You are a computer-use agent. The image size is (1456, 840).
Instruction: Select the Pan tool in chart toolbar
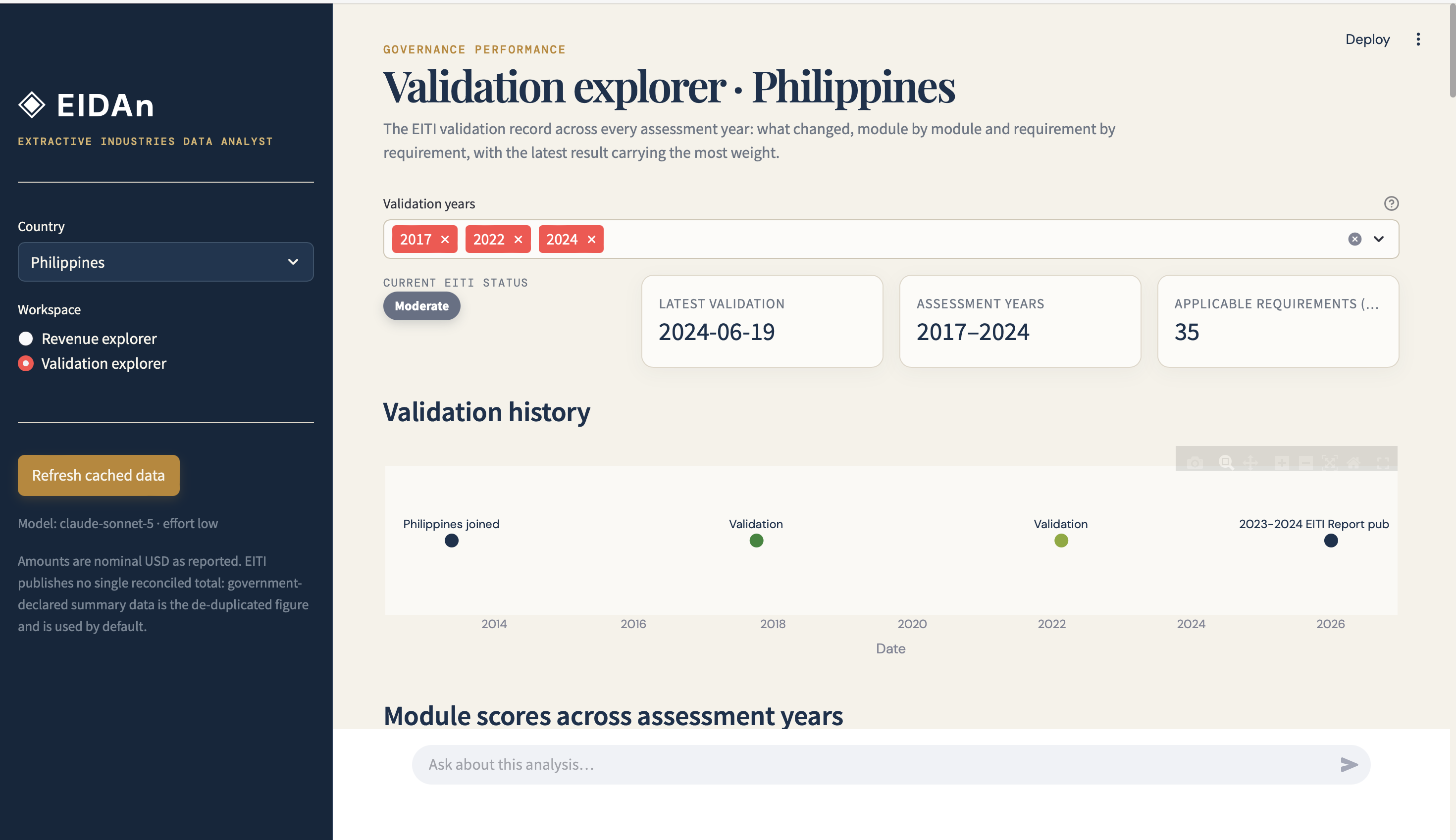point(1250,462)
